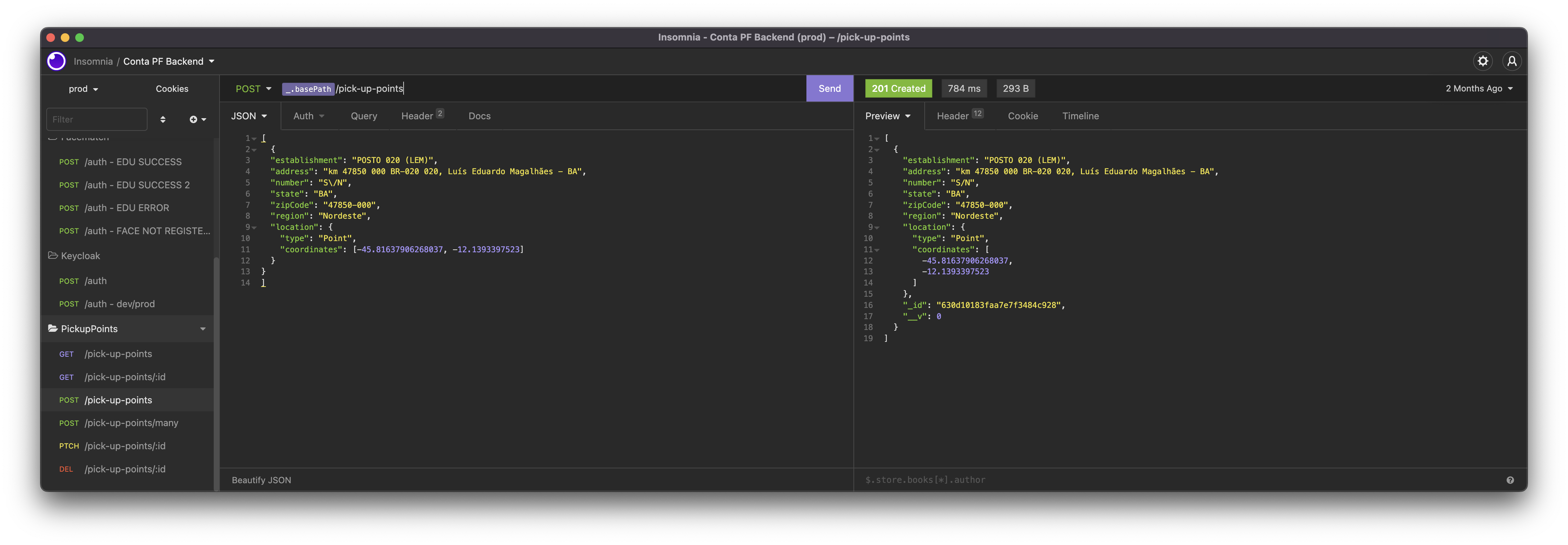
Task: Click the help question mark icon
Action: click(x=1509, y=480)
